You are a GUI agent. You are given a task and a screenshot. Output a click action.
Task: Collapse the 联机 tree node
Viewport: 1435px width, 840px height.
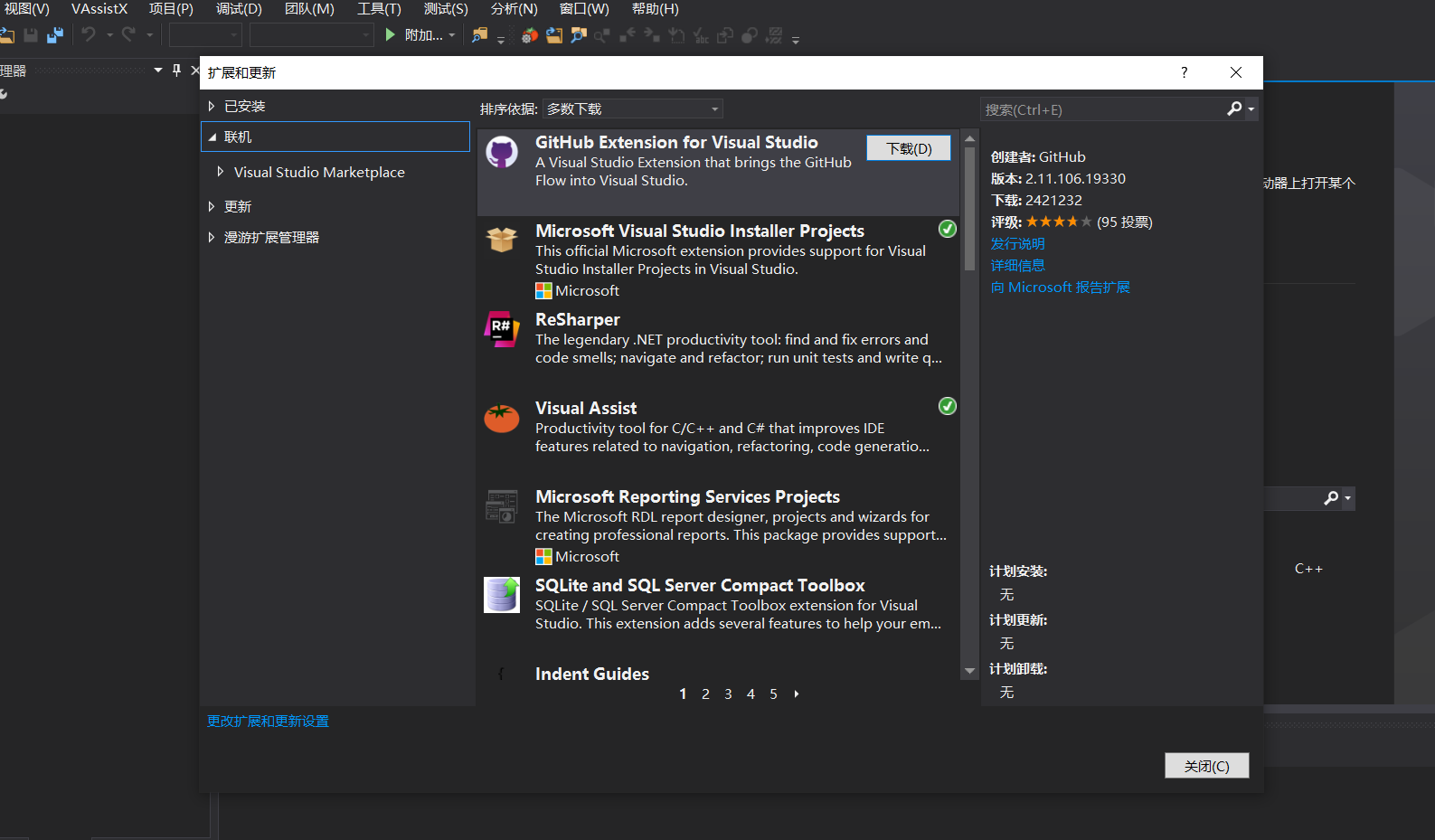click(212, 137)
